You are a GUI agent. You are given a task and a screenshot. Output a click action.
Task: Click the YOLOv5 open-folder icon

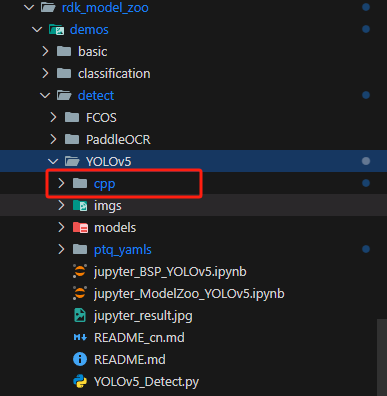click(x=72, y=162)
